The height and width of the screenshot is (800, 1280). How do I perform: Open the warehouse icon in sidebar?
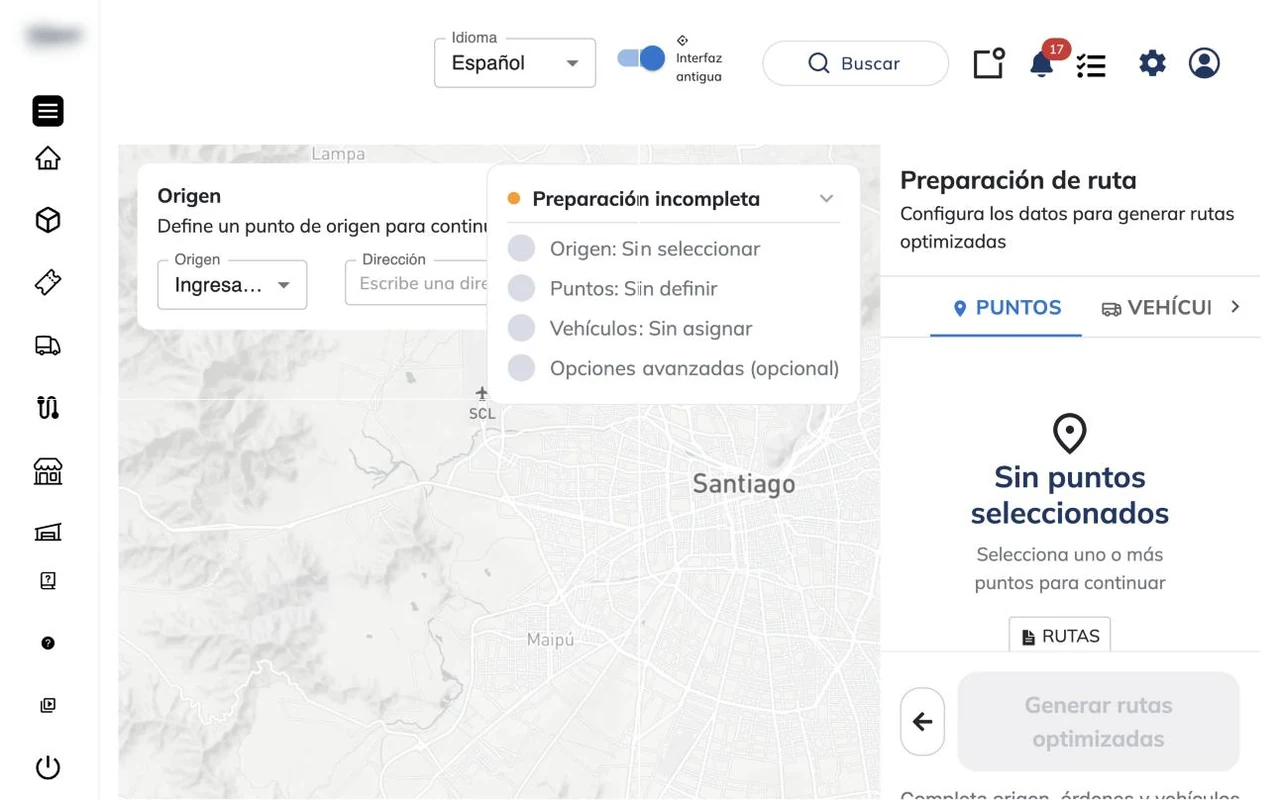48,532
